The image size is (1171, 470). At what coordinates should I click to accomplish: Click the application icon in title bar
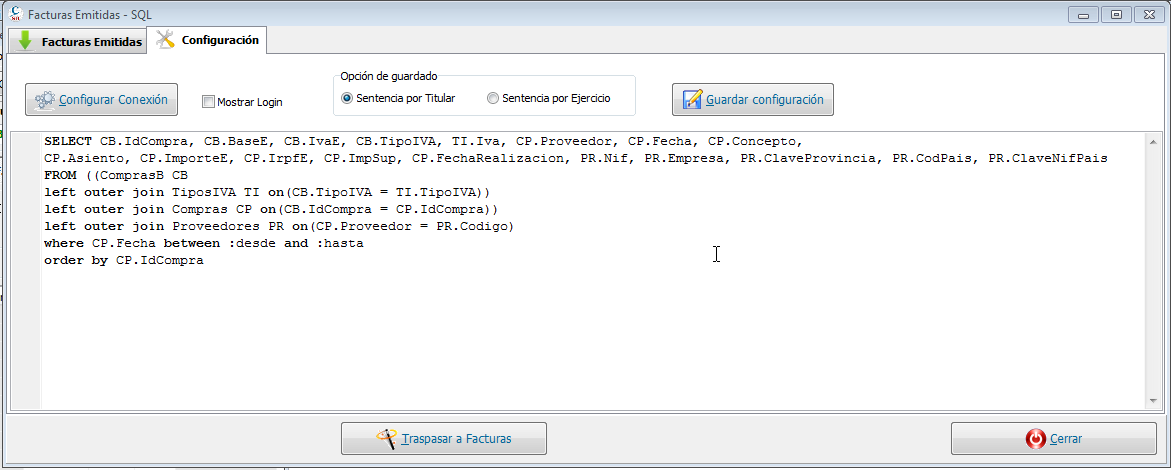[14, 14]
